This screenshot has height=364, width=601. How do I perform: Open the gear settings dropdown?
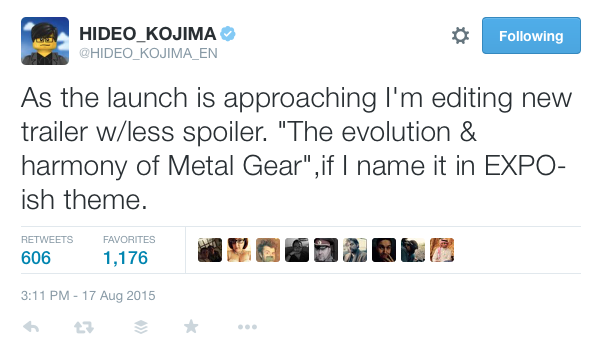point(460,36)
